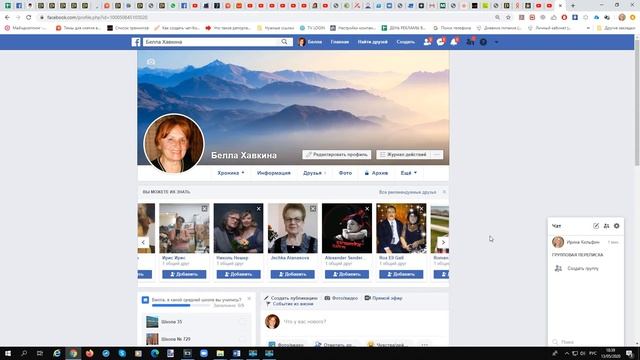640x360 pixels.
Task: Add Roa Eli Gail as friend
Action: point(401,274)
